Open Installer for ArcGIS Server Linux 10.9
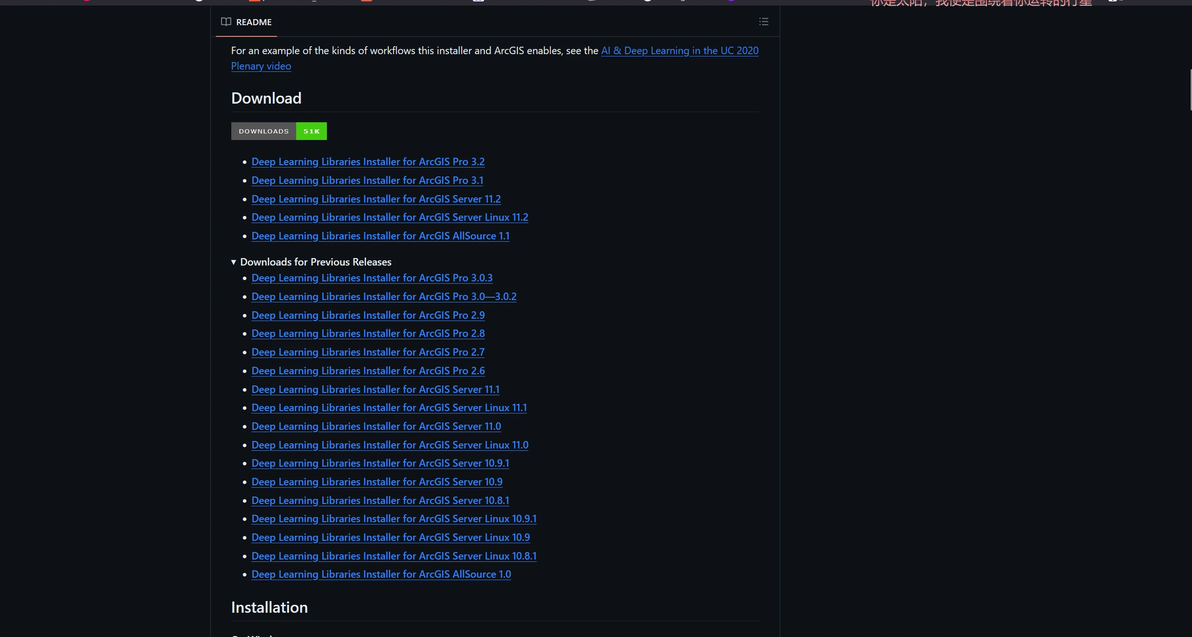 [x=391, y=537]
